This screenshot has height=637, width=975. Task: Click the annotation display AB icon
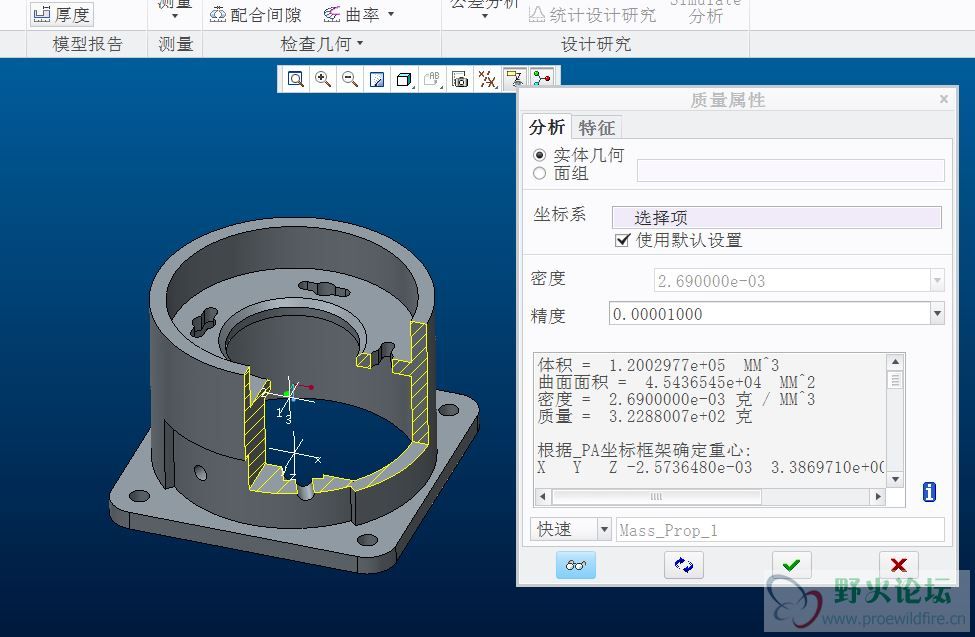click(x=432, y=79)
